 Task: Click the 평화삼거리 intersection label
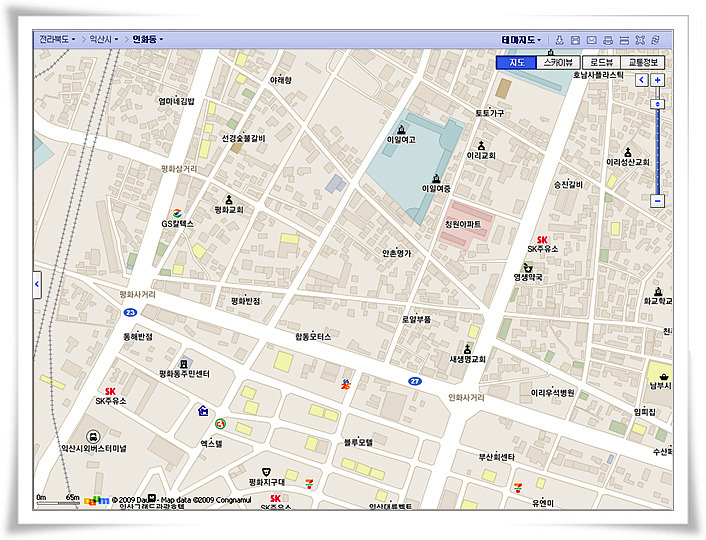(179, 168)
